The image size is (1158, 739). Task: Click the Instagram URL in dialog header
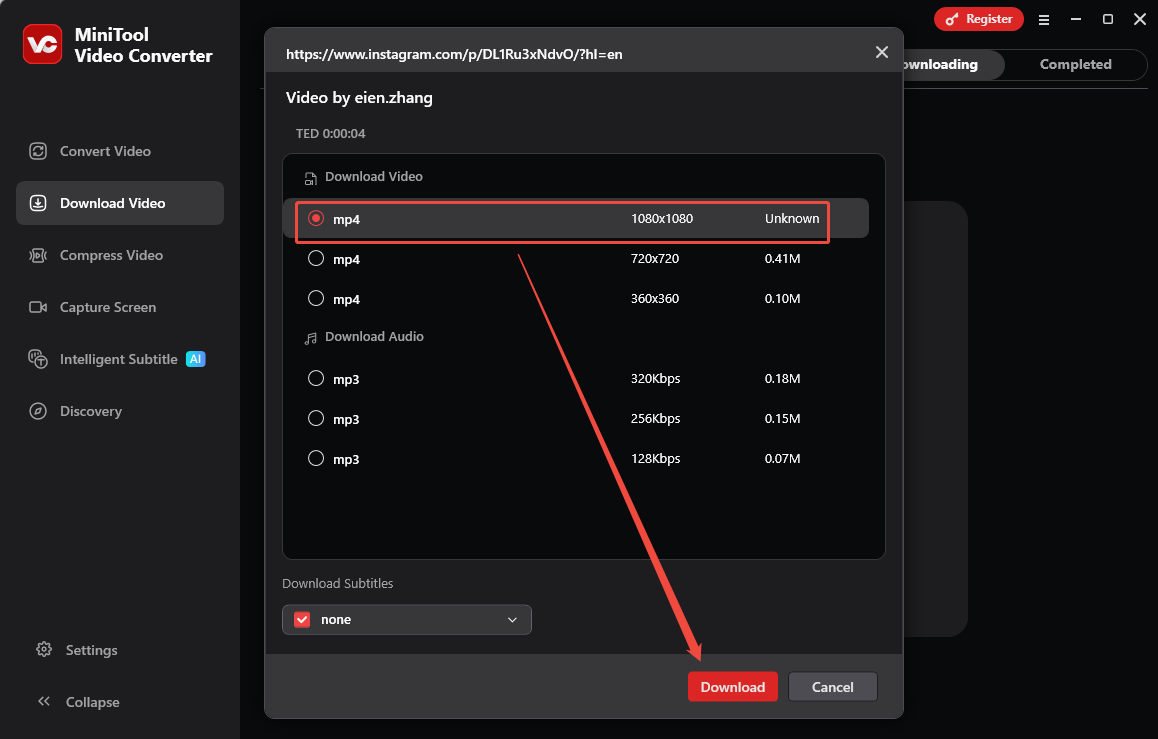tap(454, 54)
